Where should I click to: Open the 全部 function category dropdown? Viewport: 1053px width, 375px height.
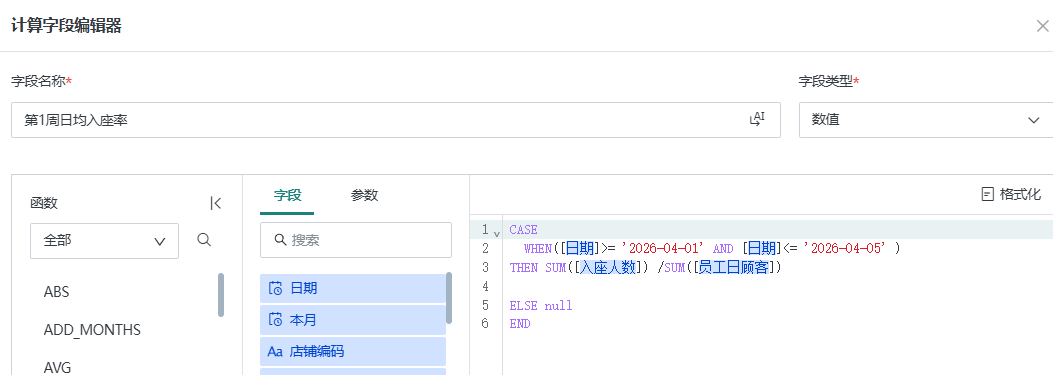coord(105,241)
